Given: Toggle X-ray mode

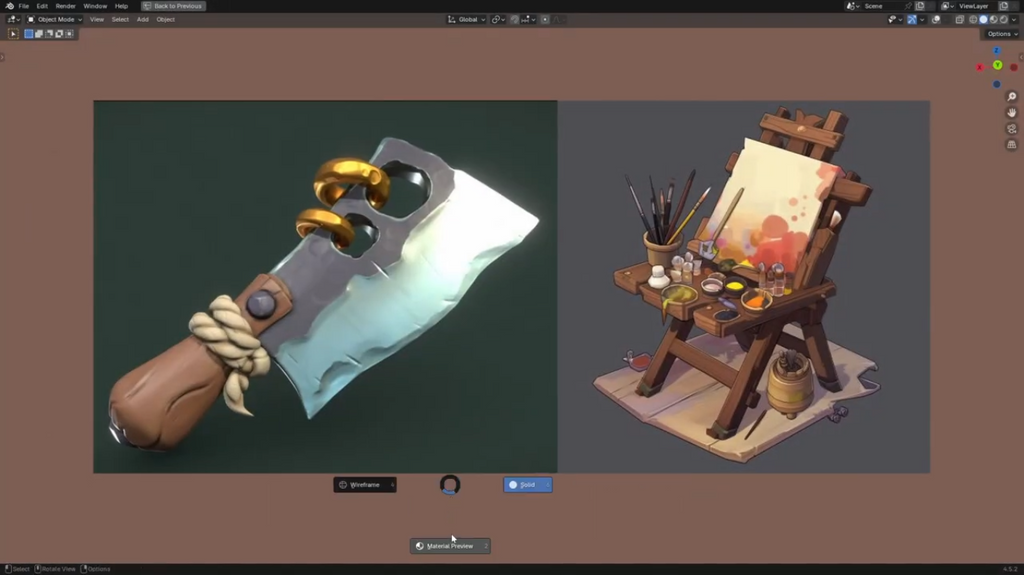Looking at the screenshot, I should pos(959,20).
